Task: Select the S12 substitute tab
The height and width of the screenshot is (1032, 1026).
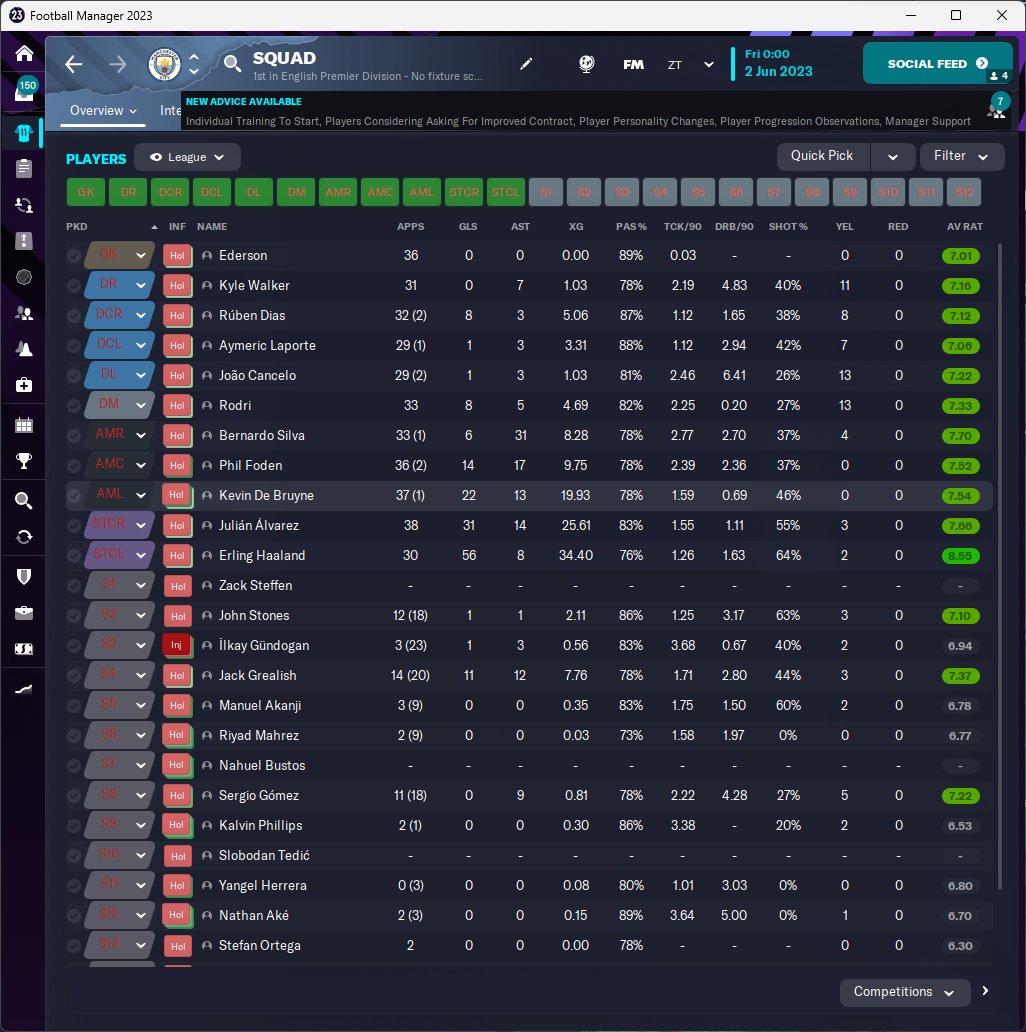Action: [964, 192]
